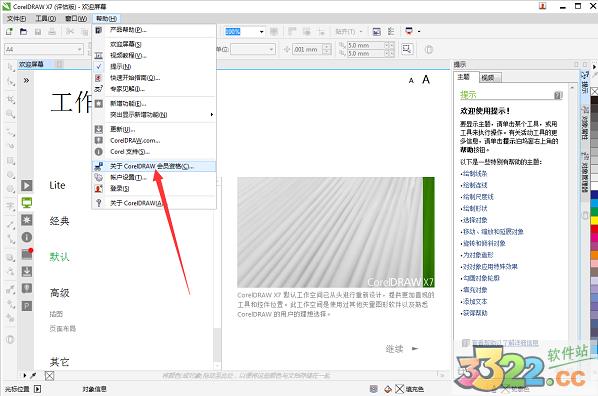Screen dimensions: 598x396
Task: Choose 更新(U) in Help menu
Action: click(x=154, y=129)
